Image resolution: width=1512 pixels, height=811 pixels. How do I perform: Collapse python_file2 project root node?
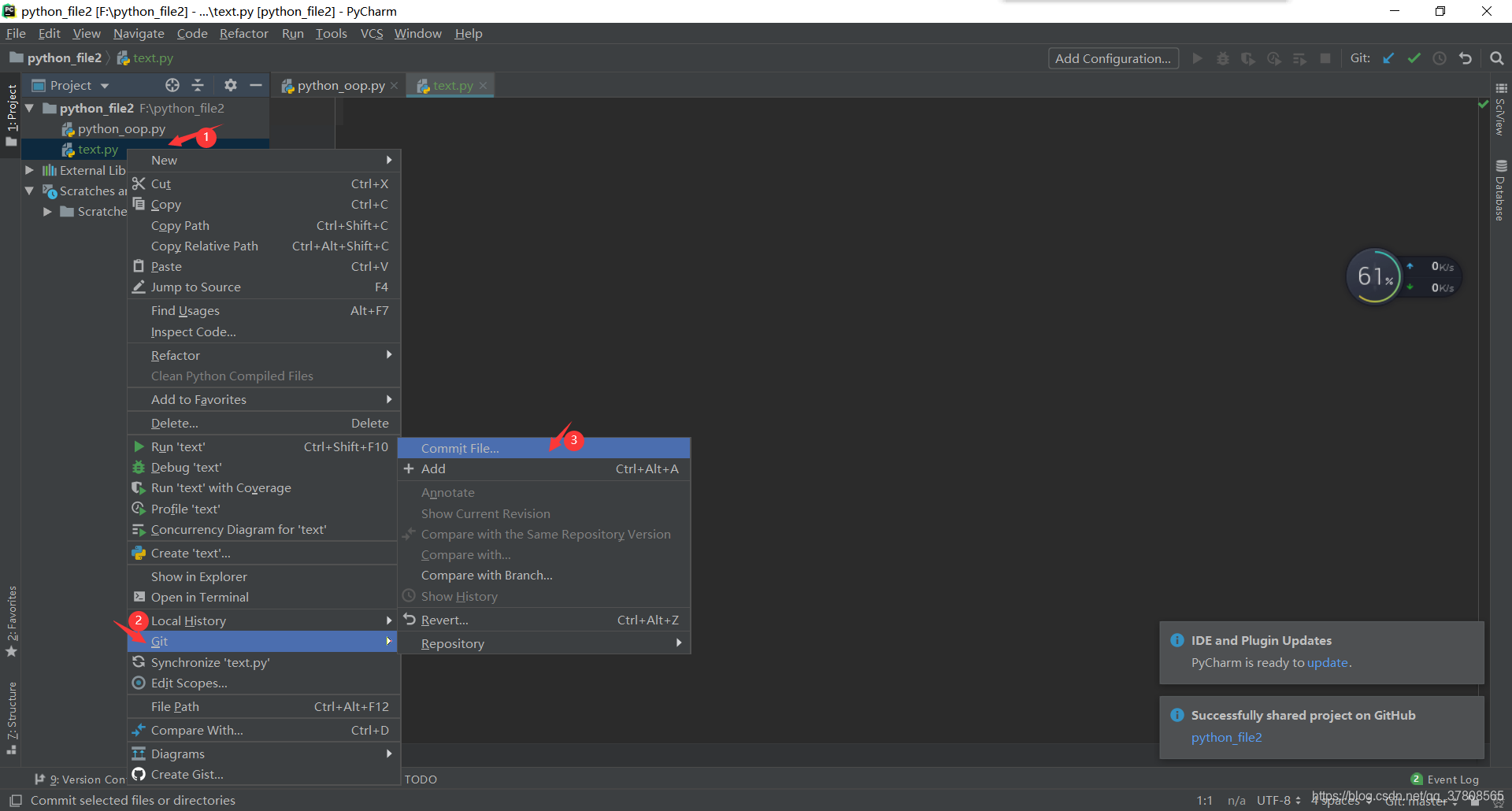click(x=29, y=108)
